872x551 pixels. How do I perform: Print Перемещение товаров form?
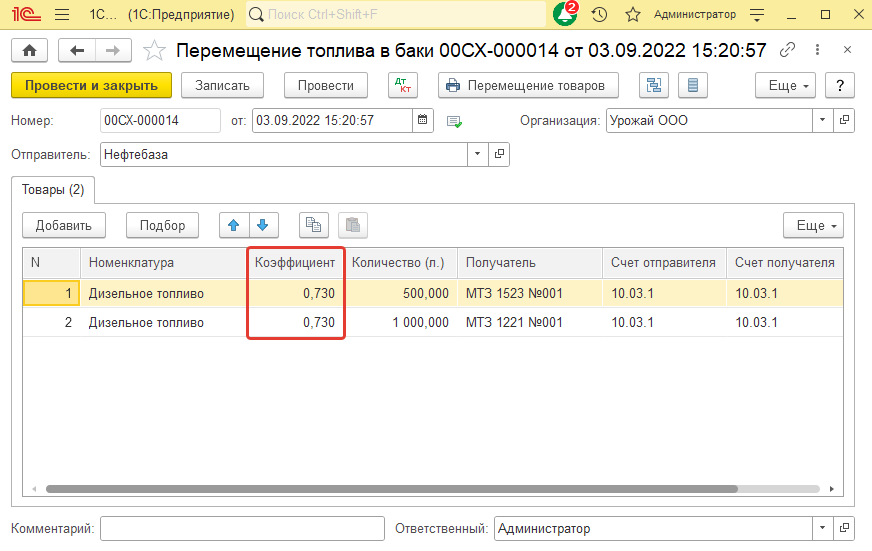point(528,85)
